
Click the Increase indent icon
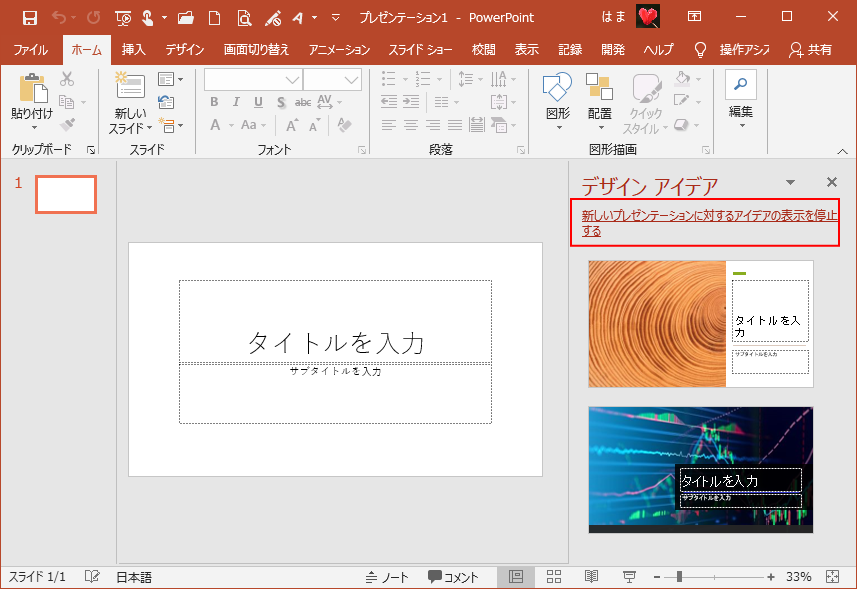coord(410,102)
